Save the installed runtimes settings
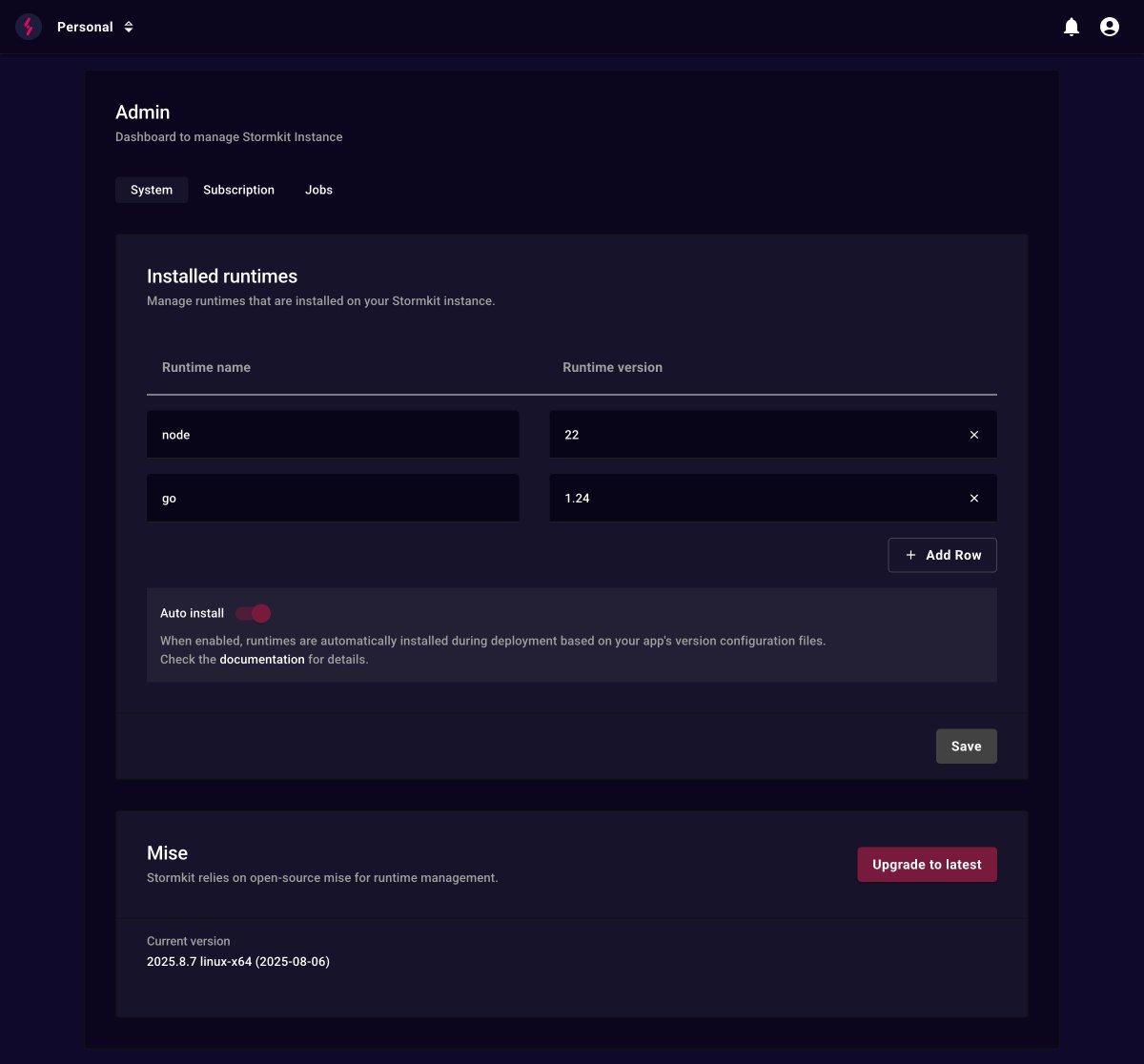The width and height of the screenshot is (1144, 1064). pos(966,747)
